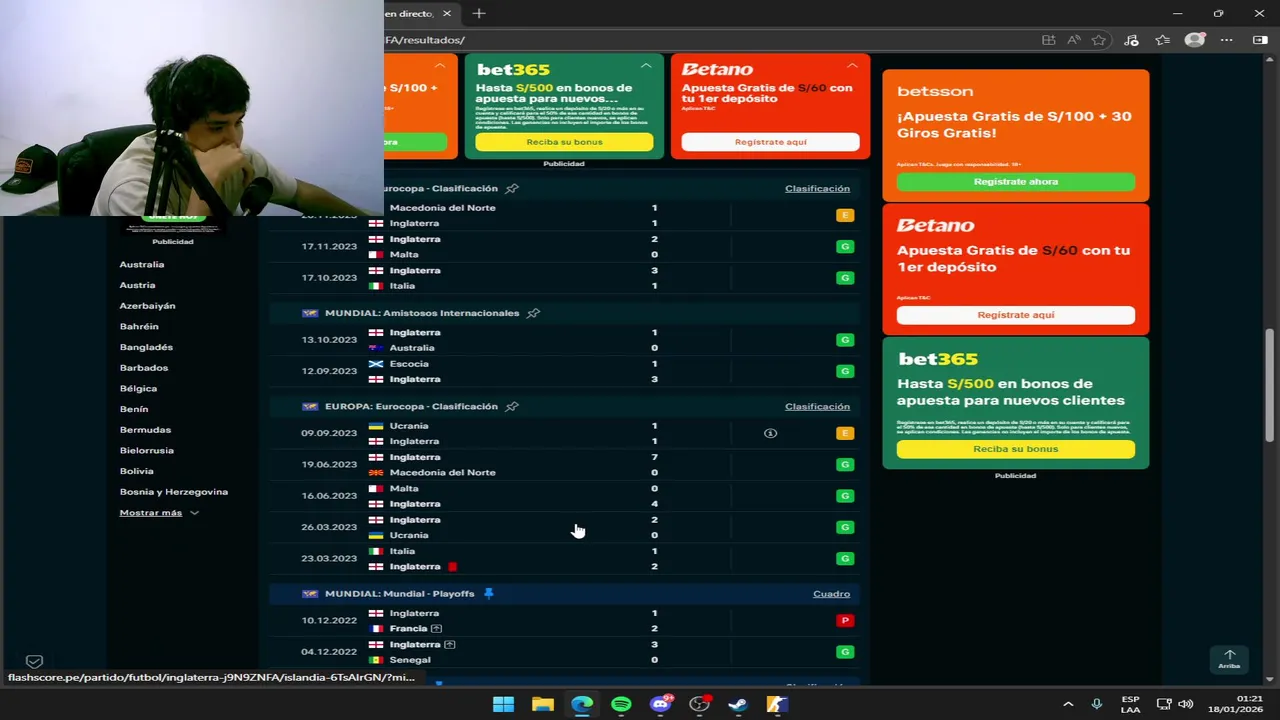Pin the second EUROPA: Eurocopa - Clasificación league

512,406
